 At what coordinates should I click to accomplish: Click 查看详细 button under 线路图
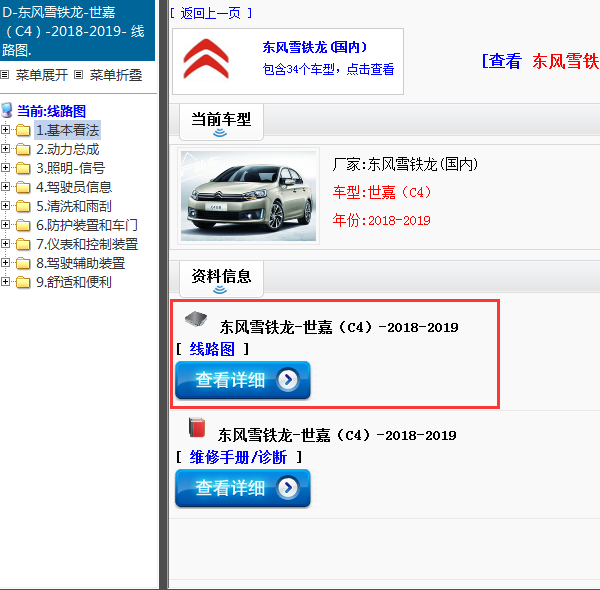[x=243, y=380]
